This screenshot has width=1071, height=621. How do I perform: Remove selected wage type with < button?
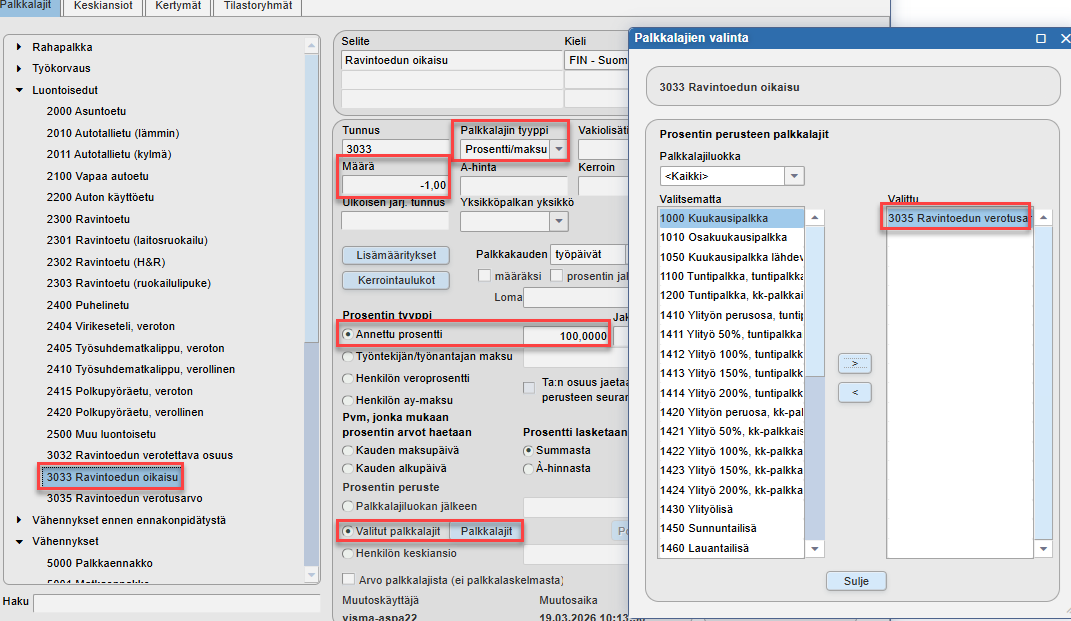[x=854, y=393]
